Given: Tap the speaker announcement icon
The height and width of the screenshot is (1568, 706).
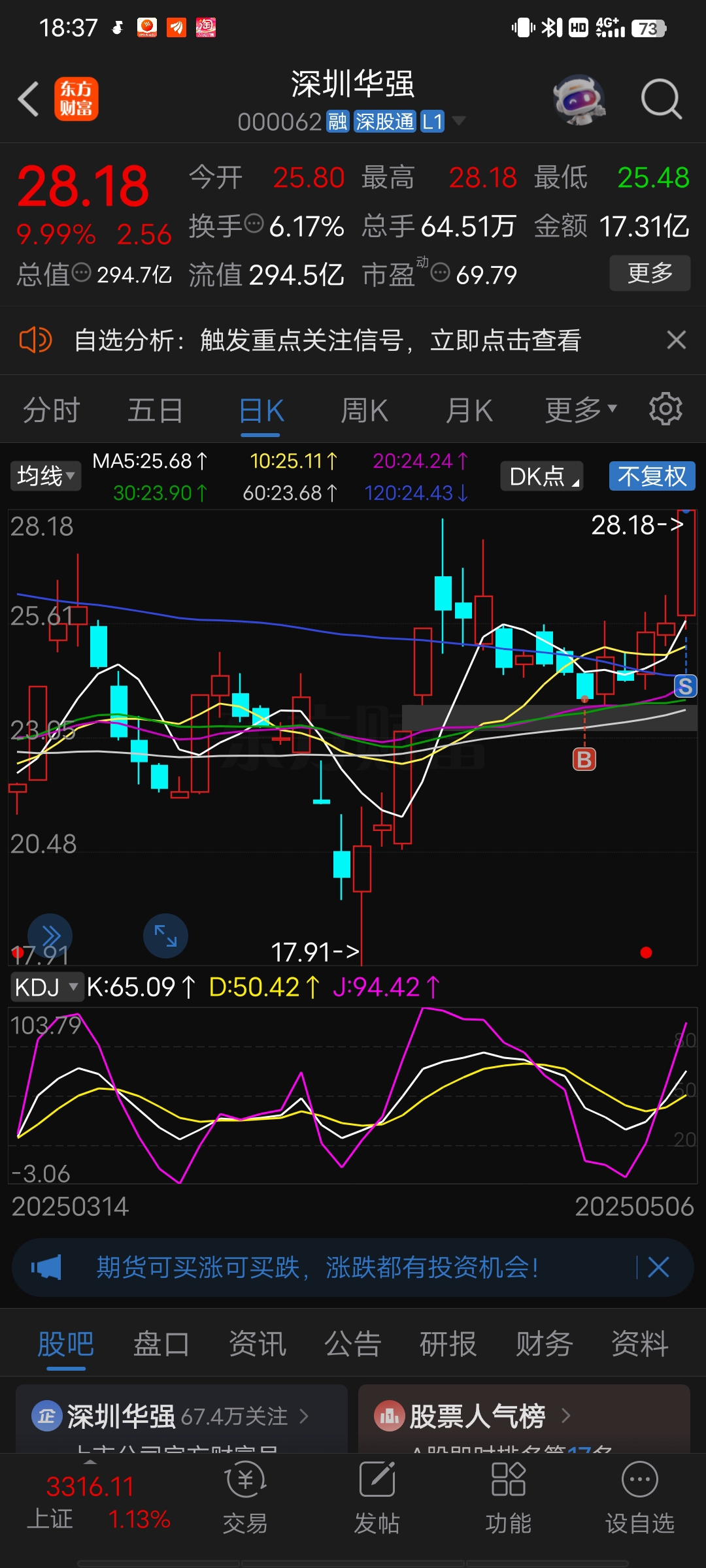Looking at the screenshot, I should pos(35,340).
